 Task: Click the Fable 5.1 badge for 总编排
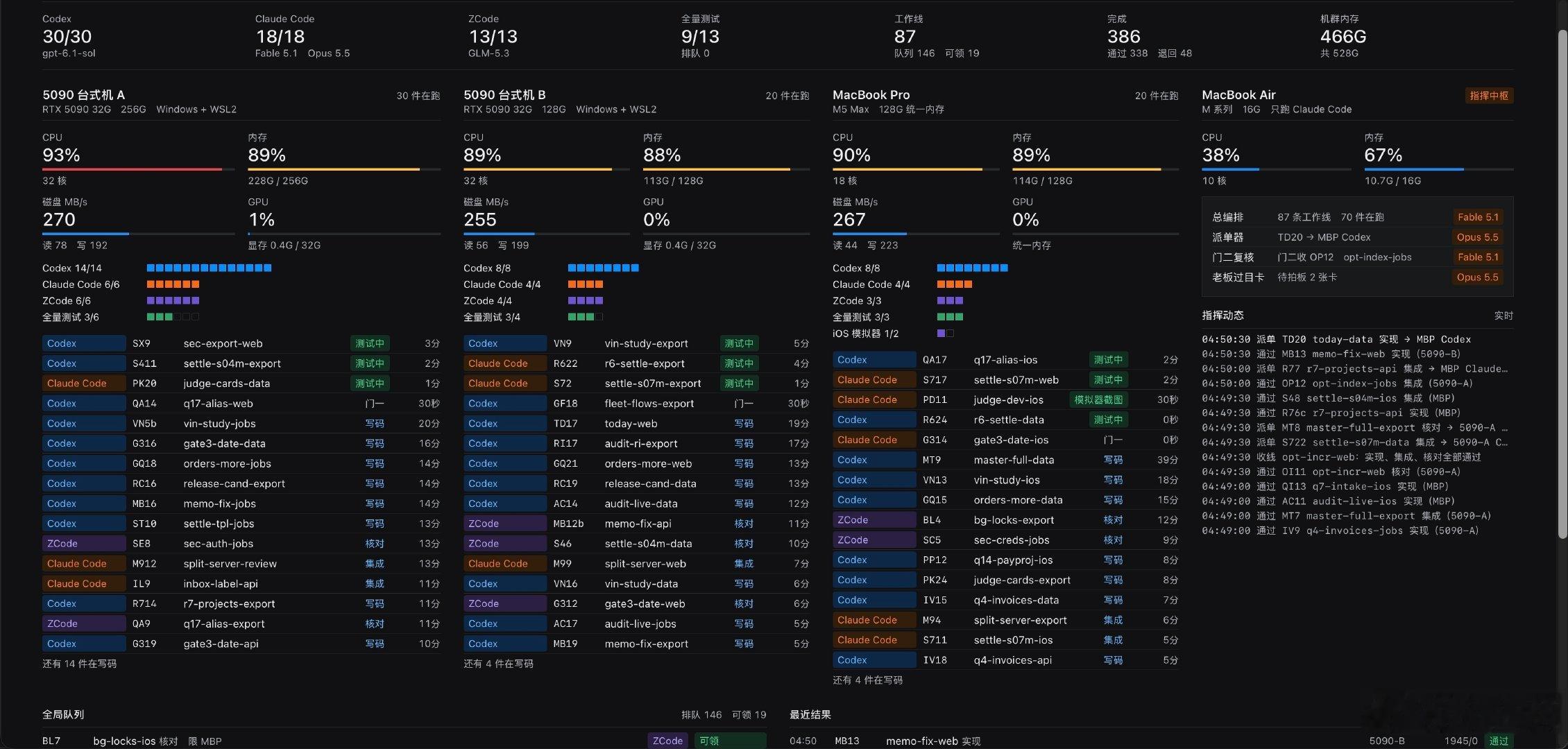pyautogui.click(x=1478, y=217)
